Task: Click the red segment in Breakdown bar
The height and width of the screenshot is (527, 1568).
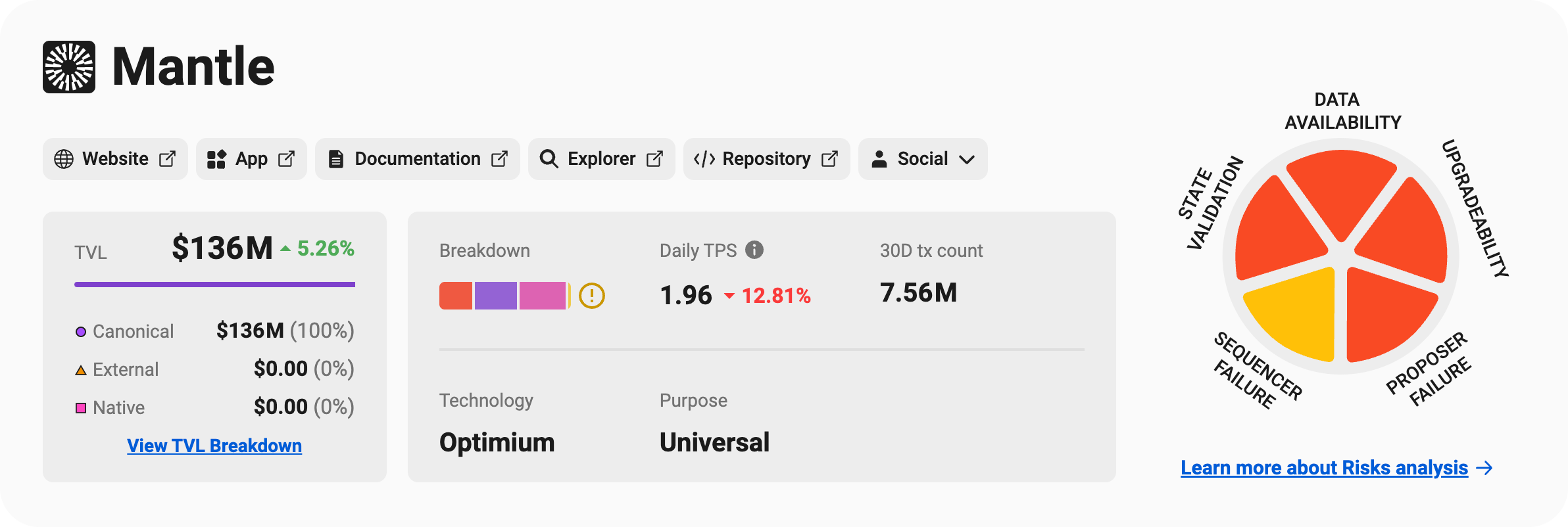Action: tap(455, 296)
